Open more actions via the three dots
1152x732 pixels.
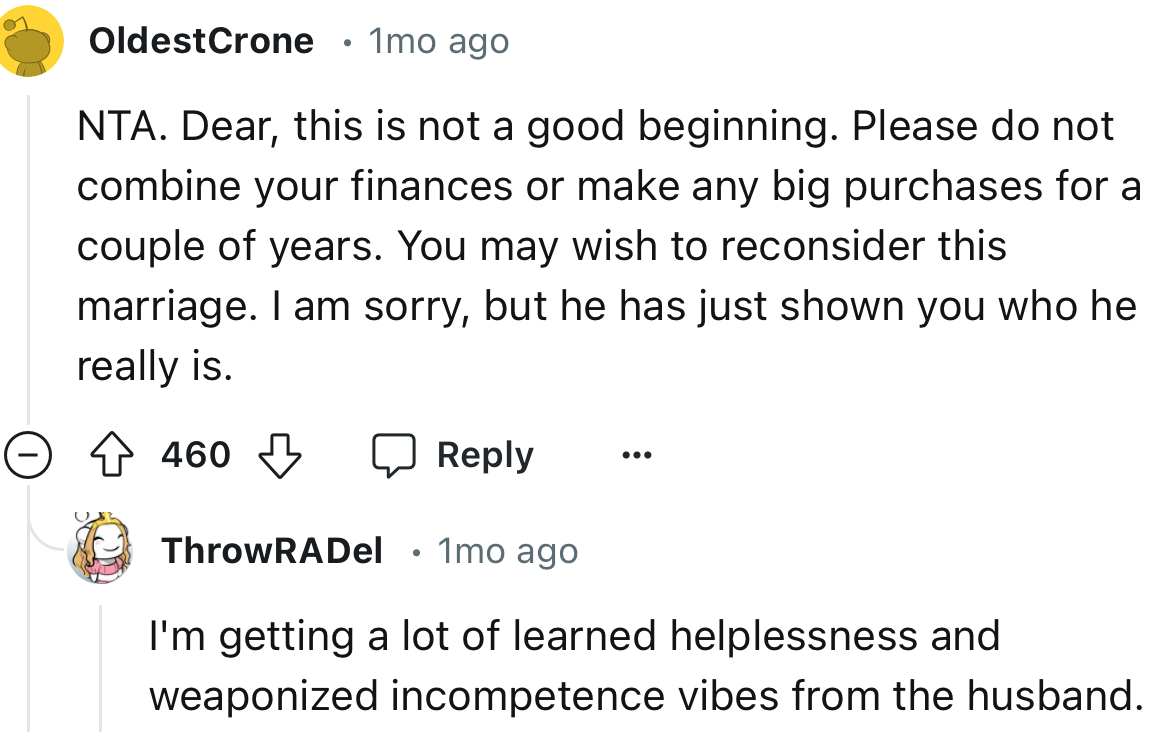637,454
